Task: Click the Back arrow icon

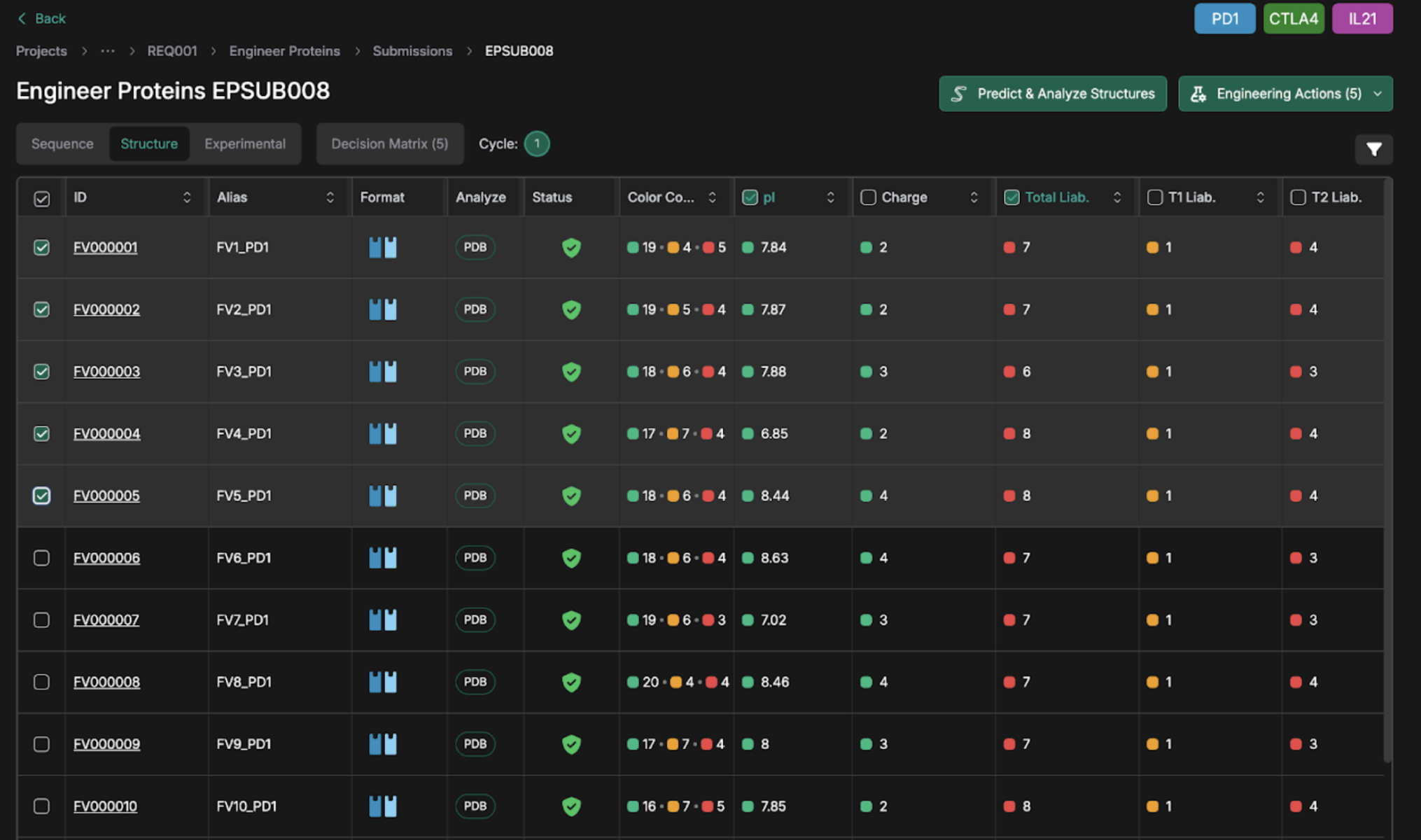Action: pyautogui.click(x=22, y=18)
